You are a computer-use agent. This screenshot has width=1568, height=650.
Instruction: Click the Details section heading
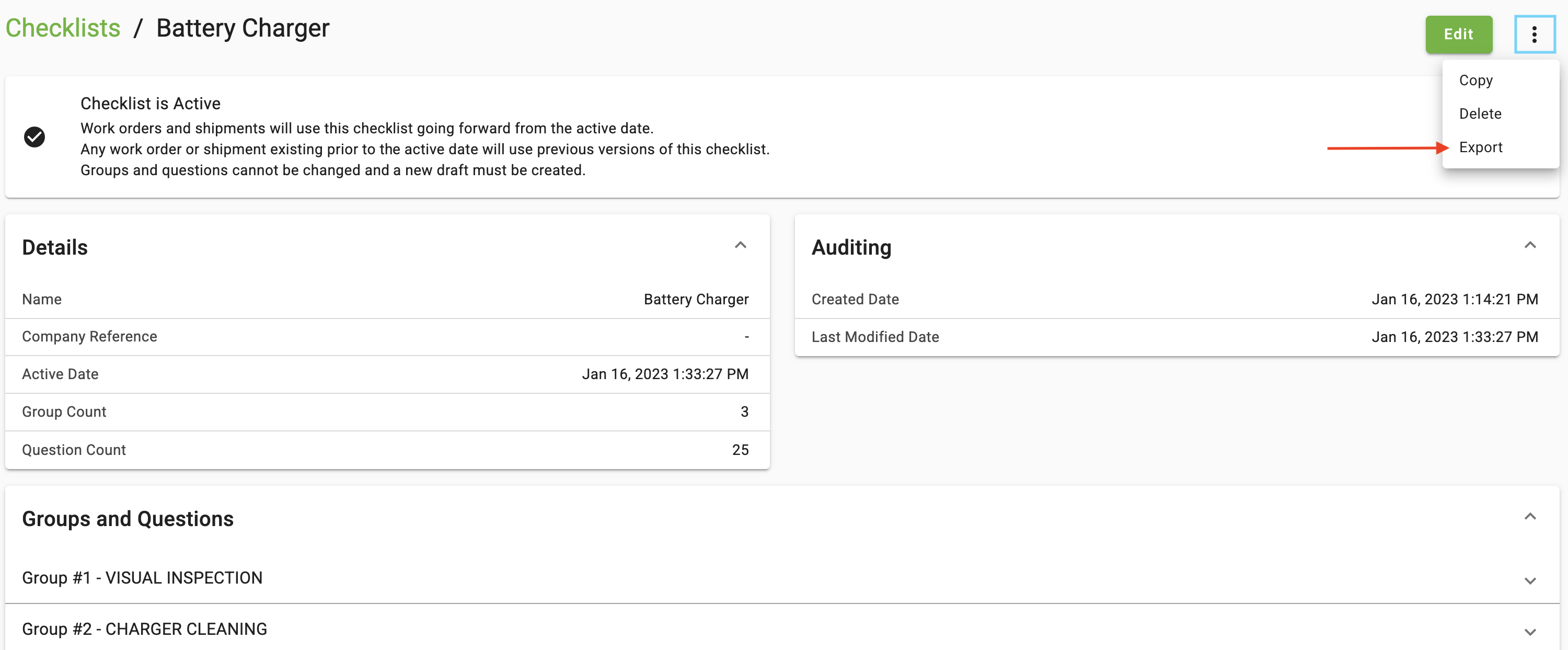point(55,247)
